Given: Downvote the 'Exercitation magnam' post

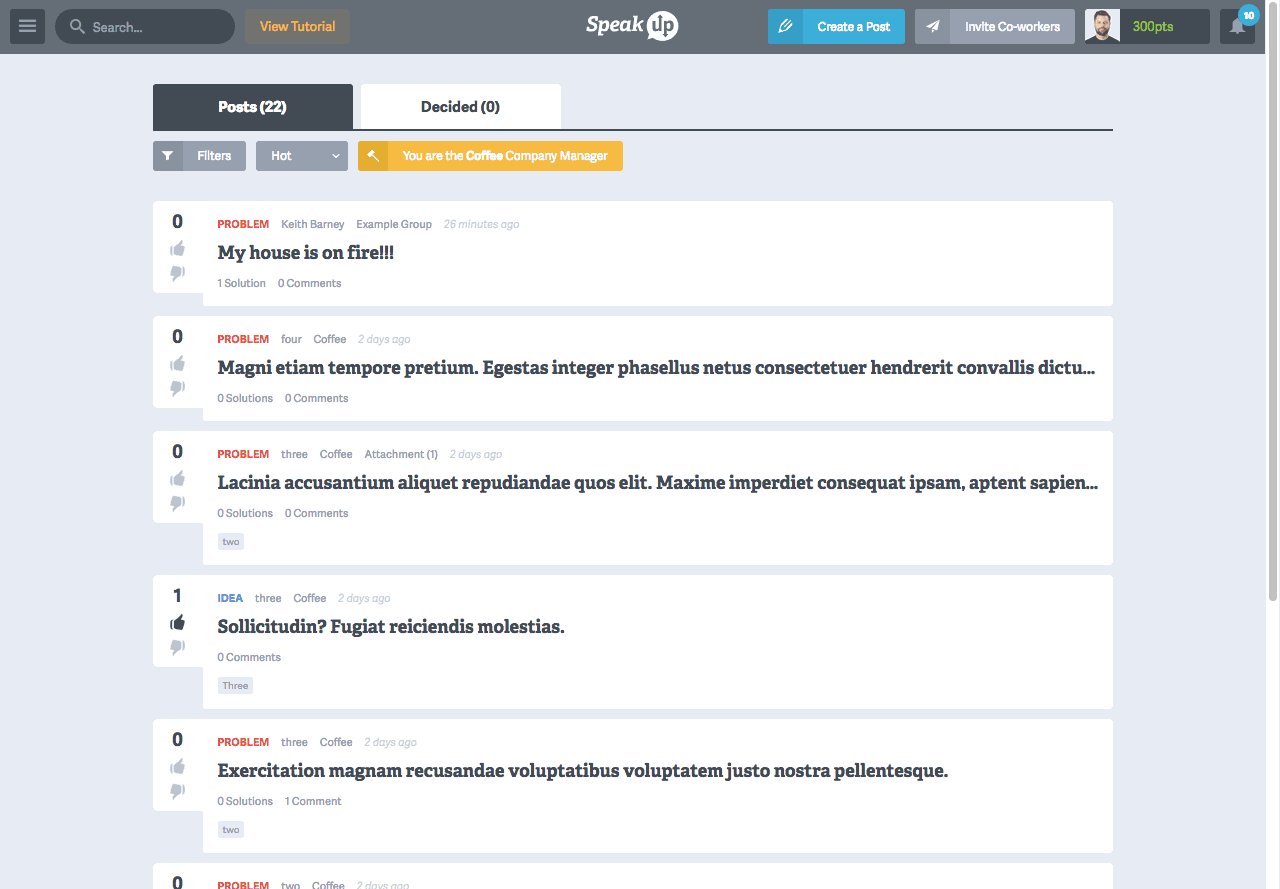Looking at the screenshot, I should (177, 790).
